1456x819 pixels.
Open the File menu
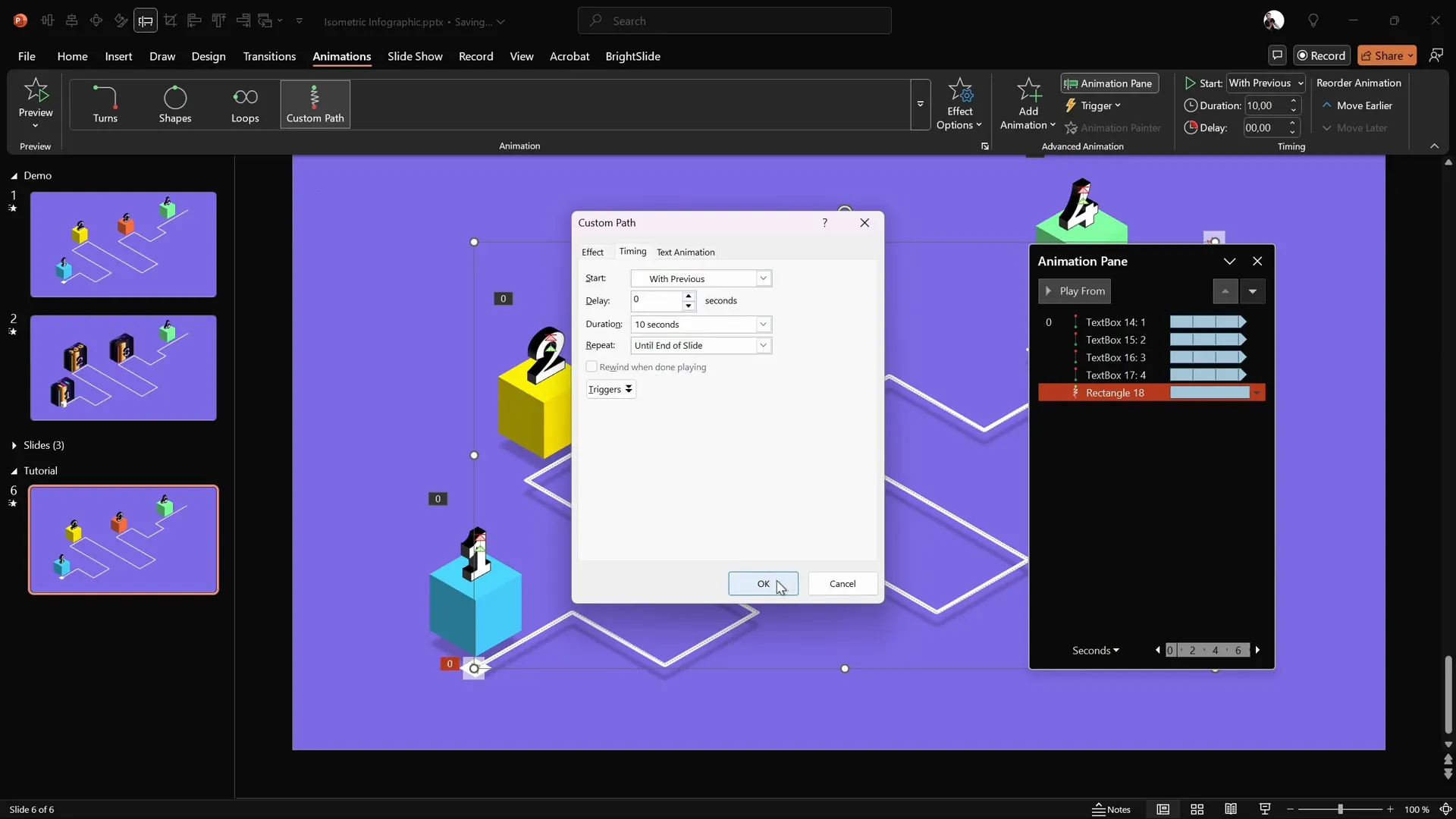coord(27,56)
